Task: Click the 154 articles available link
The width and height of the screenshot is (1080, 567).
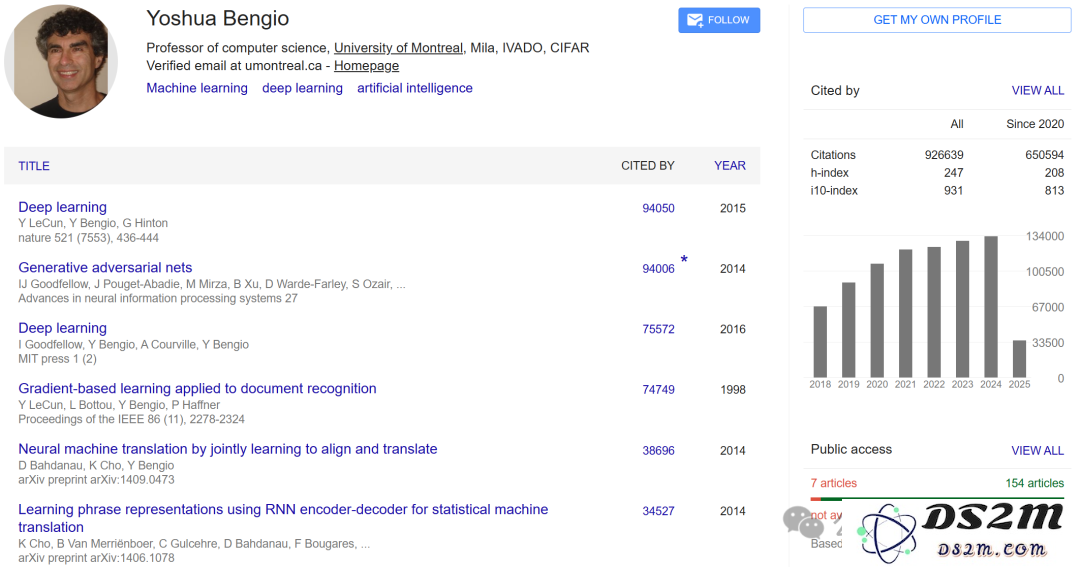Action: pos(1035,483)
